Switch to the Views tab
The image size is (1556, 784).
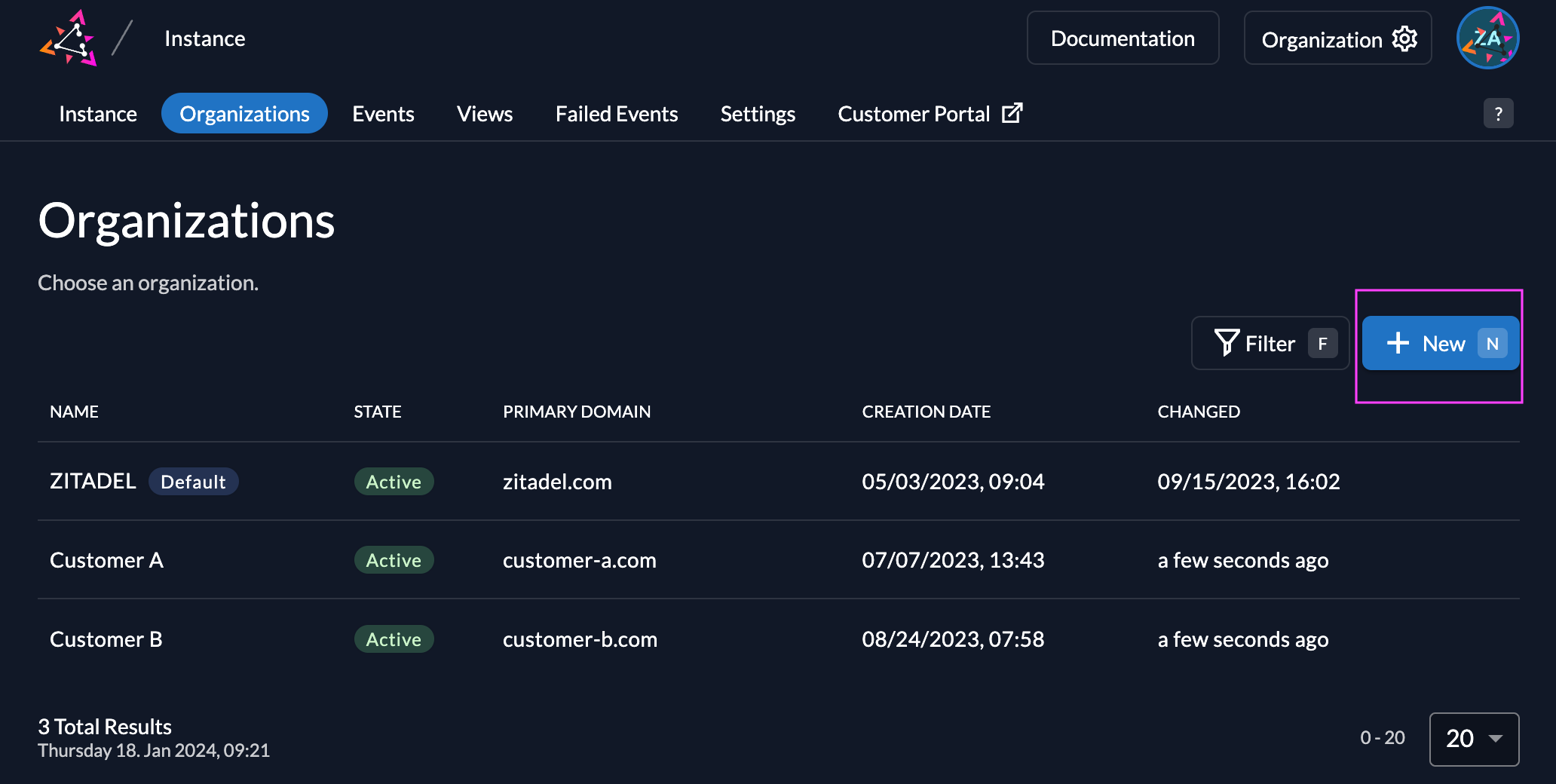pos(484,113)
